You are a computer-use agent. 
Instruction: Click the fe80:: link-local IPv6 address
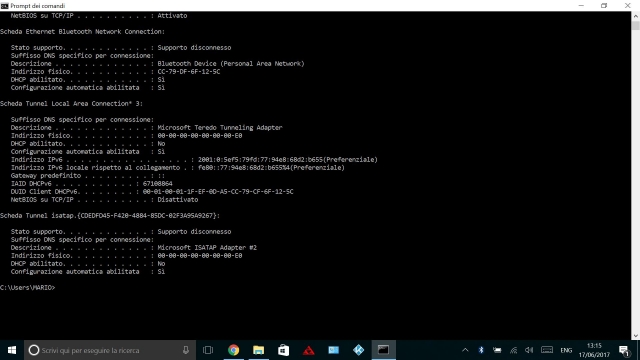click(x=271, y=168)
